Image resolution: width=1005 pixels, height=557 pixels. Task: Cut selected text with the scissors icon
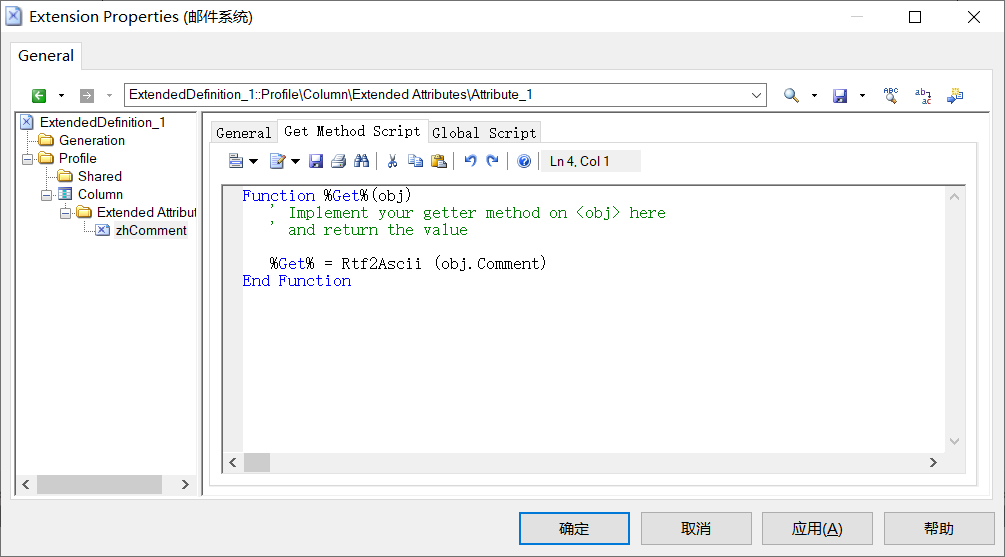tap(392, 162)
